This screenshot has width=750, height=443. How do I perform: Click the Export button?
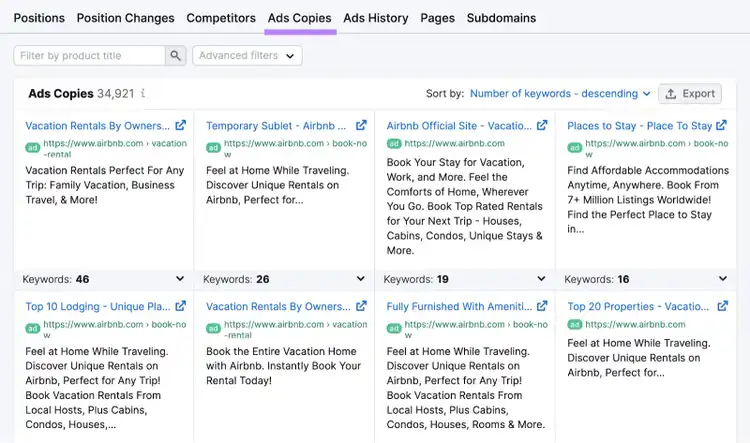tap(690, 94)
